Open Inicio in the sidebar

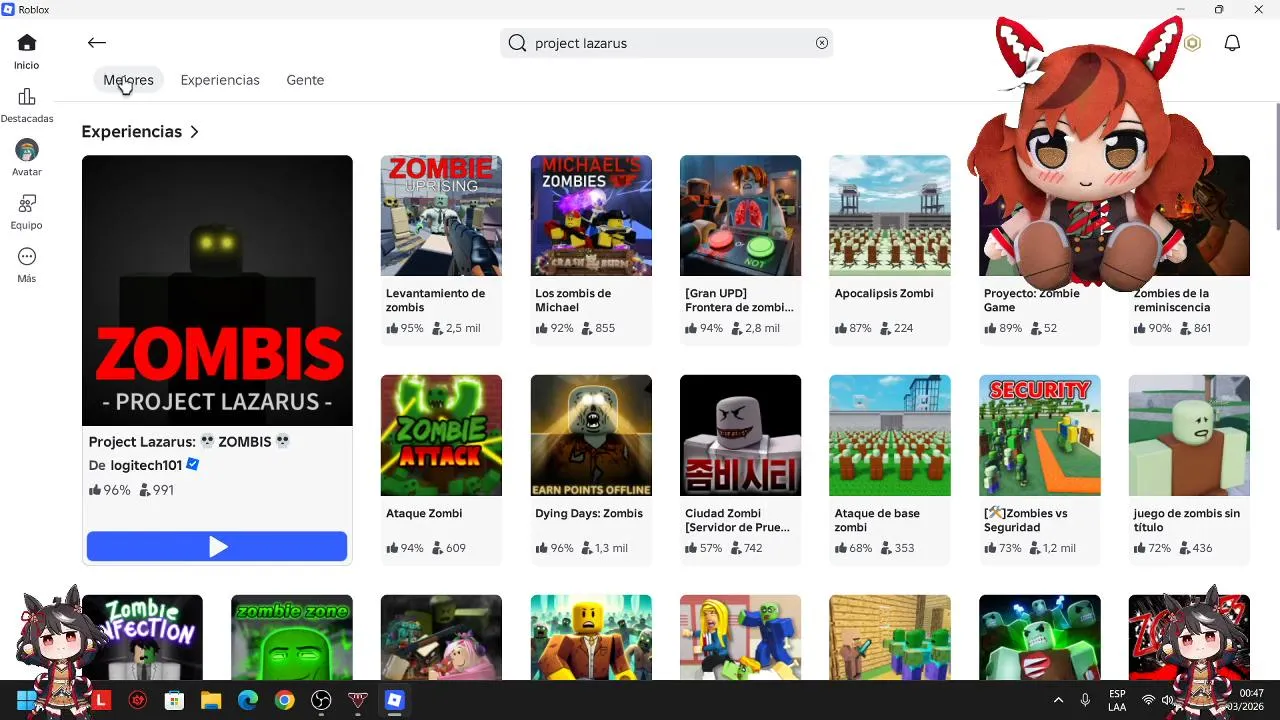tap(27, 52)
